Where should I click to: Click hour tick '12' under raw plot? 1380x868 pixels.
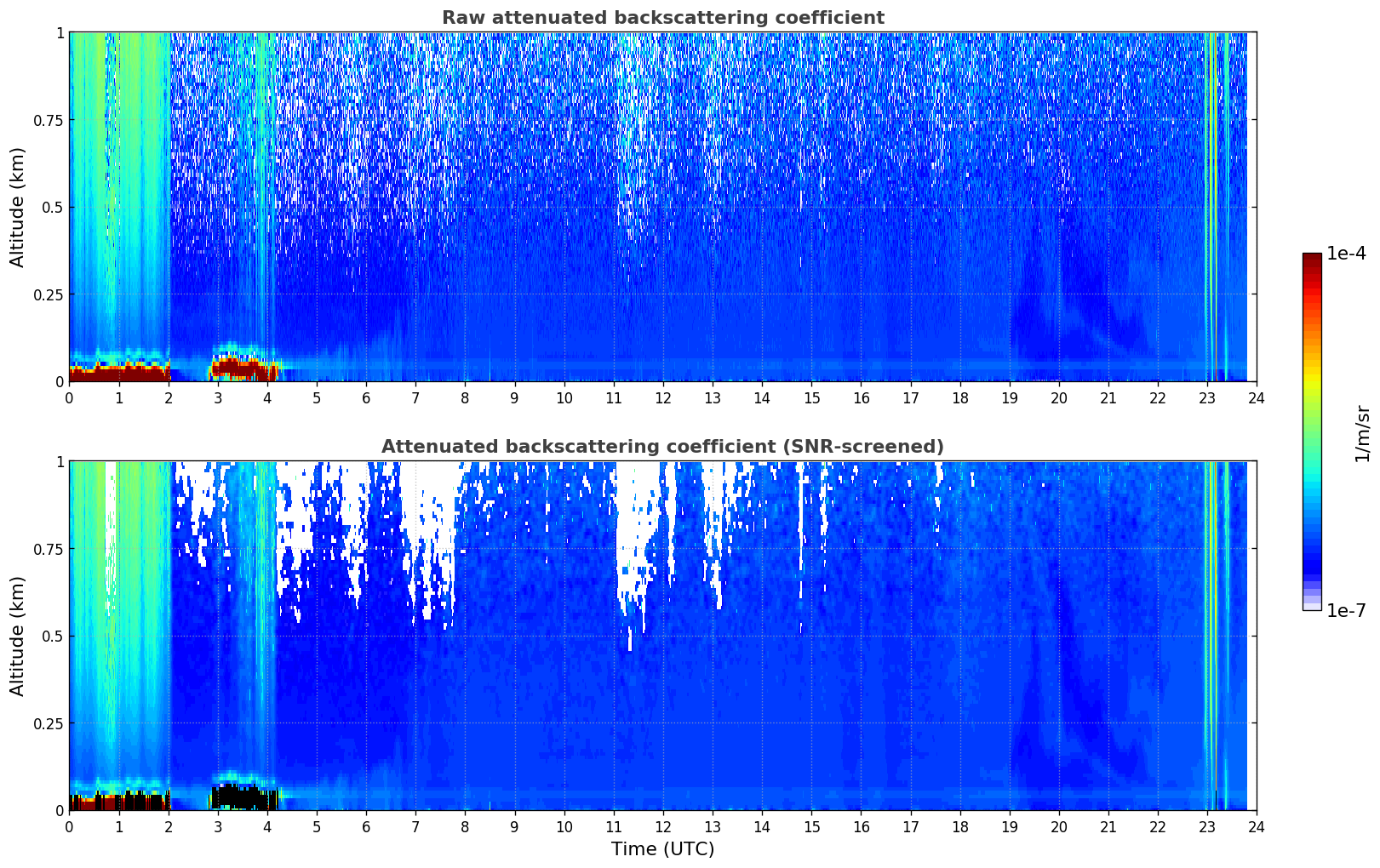tap(662, 397)
